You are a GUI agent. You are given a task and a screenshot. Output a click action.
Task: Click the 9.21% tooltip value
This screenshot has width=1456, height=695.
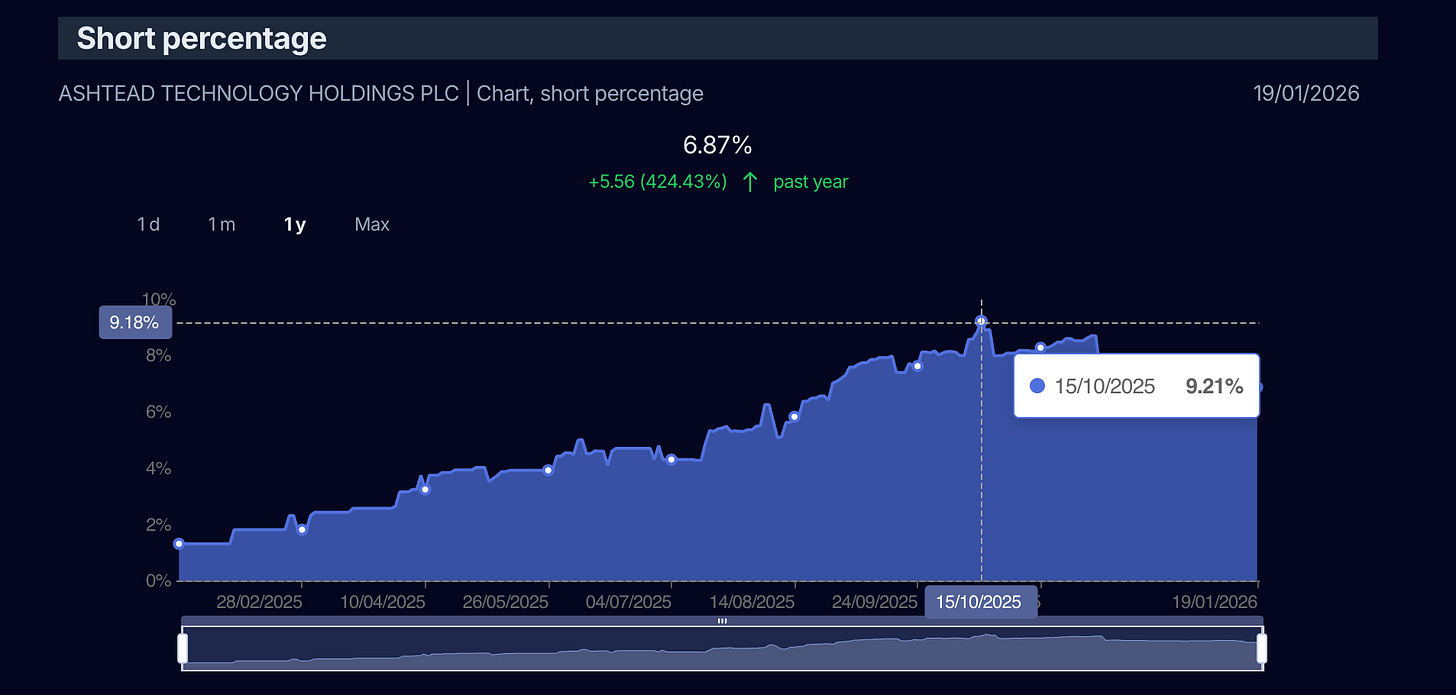pyautogui.click(x=1214, y=386)
